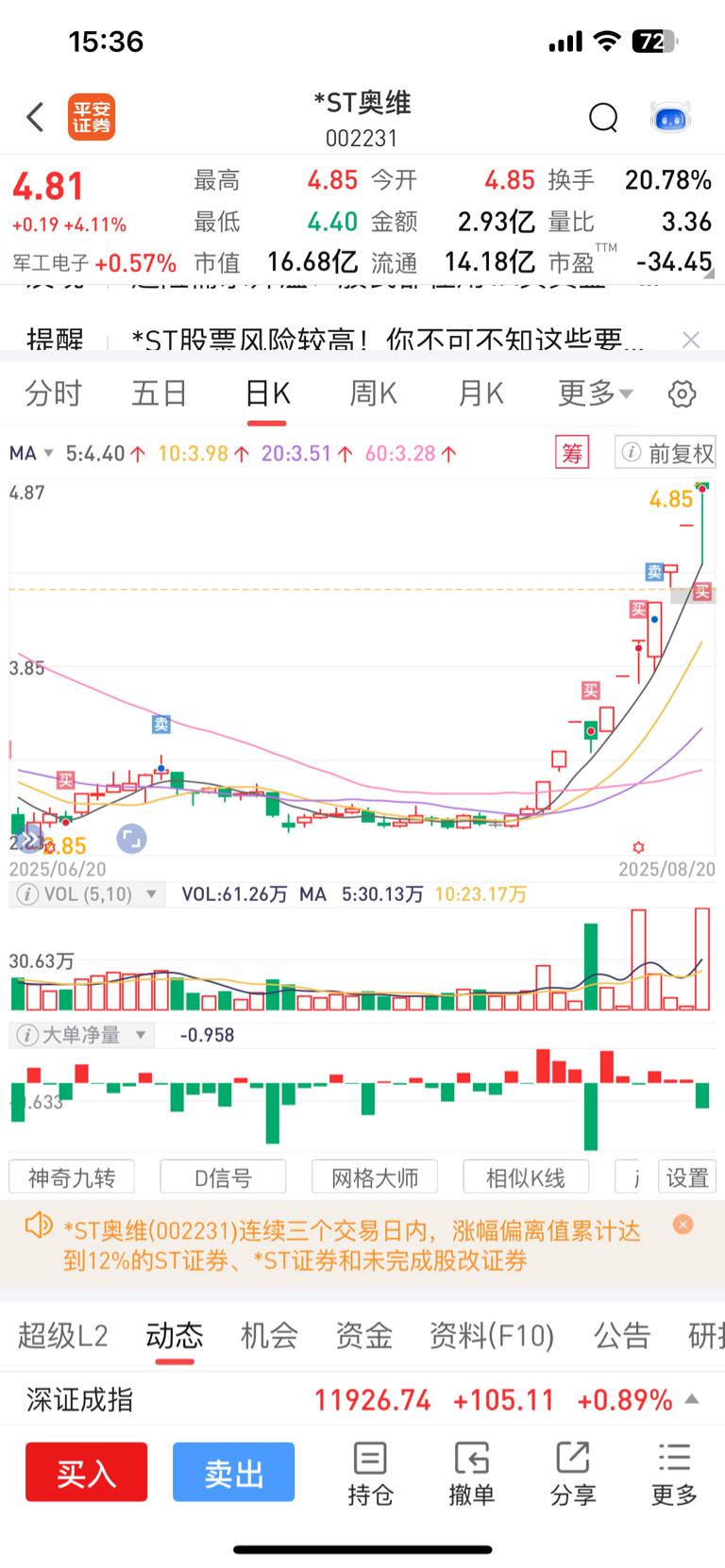Expand chart with the fullscreen icon

pyautogui.click(x=131, y=839)
